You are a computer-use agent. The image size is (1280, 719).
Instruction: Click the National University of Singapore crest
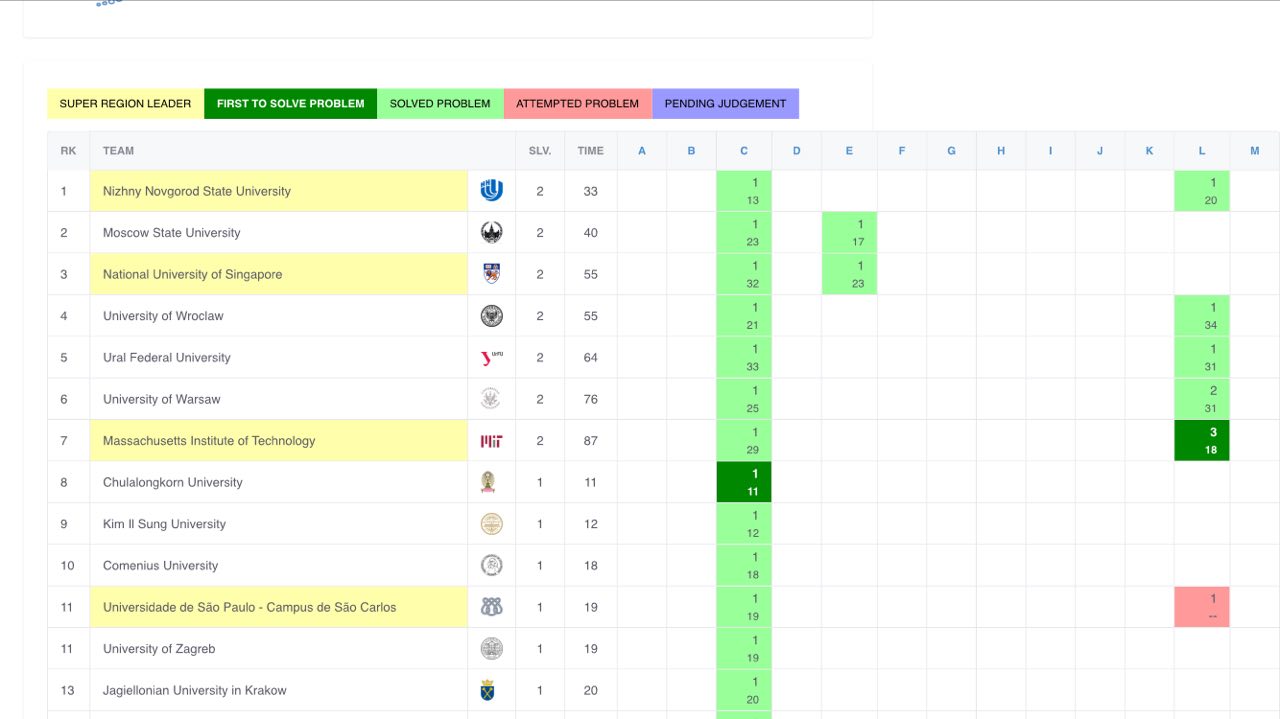coord(491,274)
